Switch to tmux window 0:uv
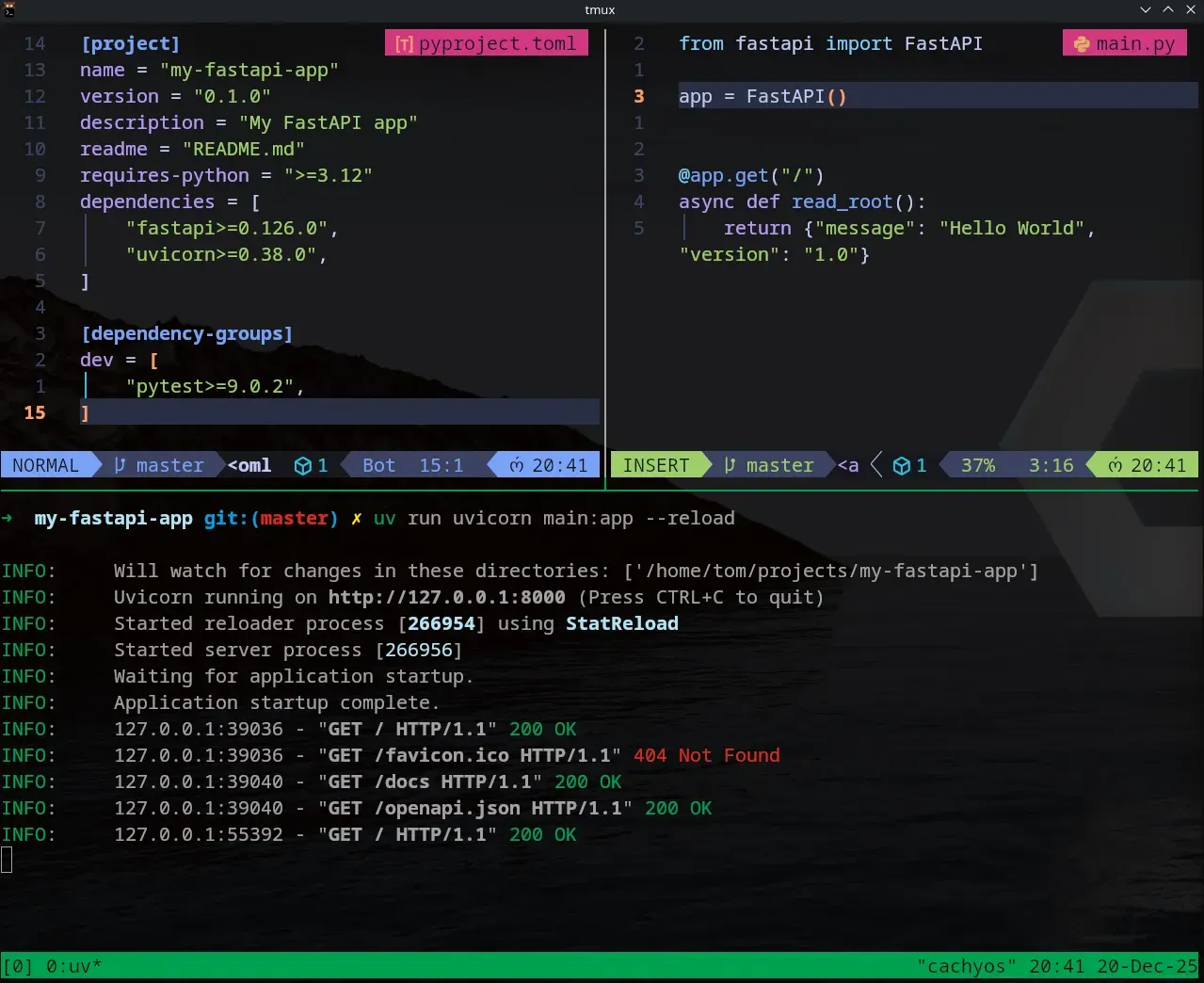This screenshot has width=1204, height=983. (x=73, y=967)
